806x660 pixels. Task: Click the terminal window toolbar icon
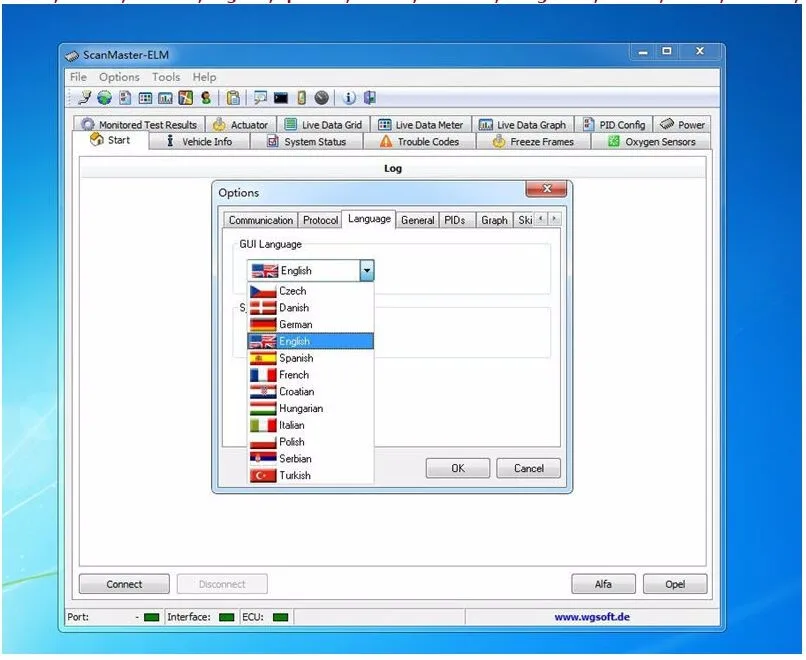pos(282,97)
